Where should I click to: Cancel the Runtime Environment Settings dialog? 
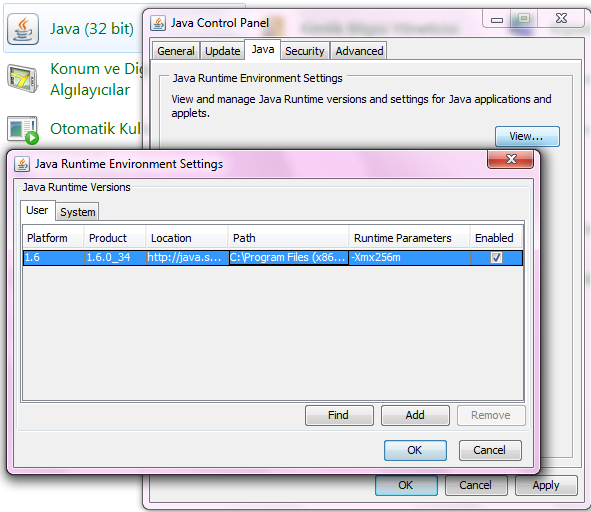490,450
